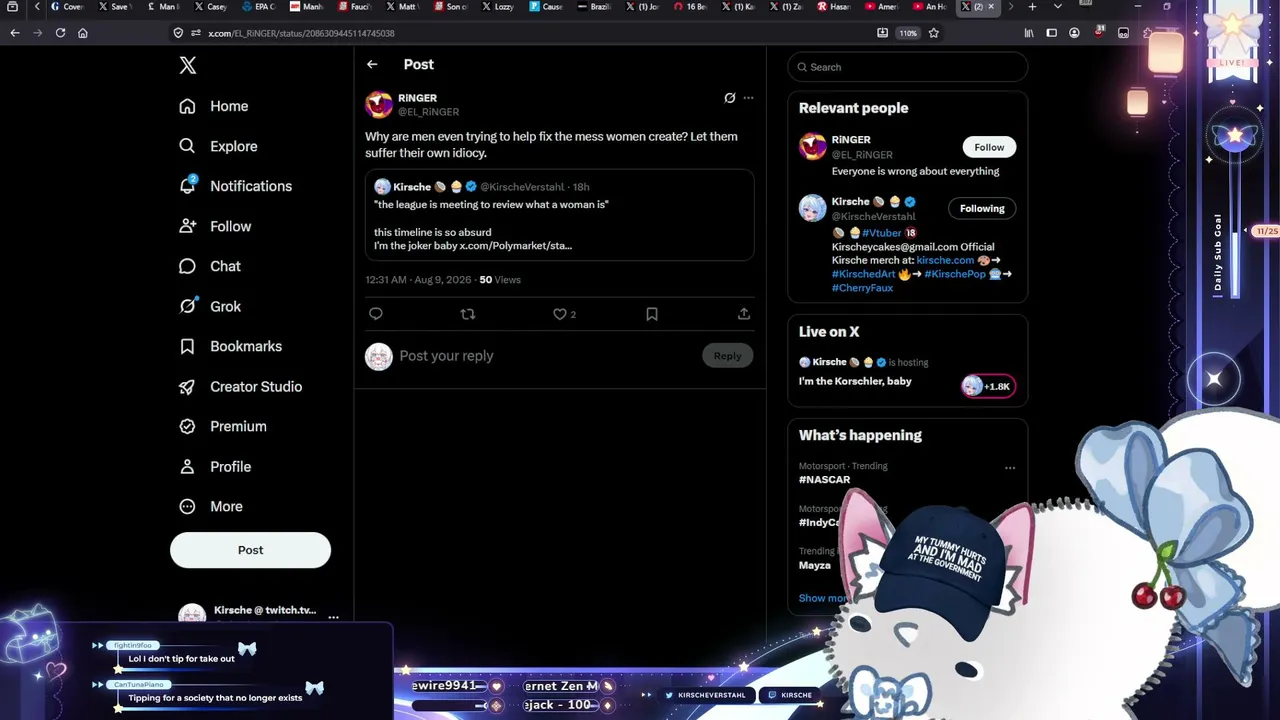This screenshot has width=1280, height=720.
Task: Click the large Post button in the sidebar
Action: tap(250, 550)
